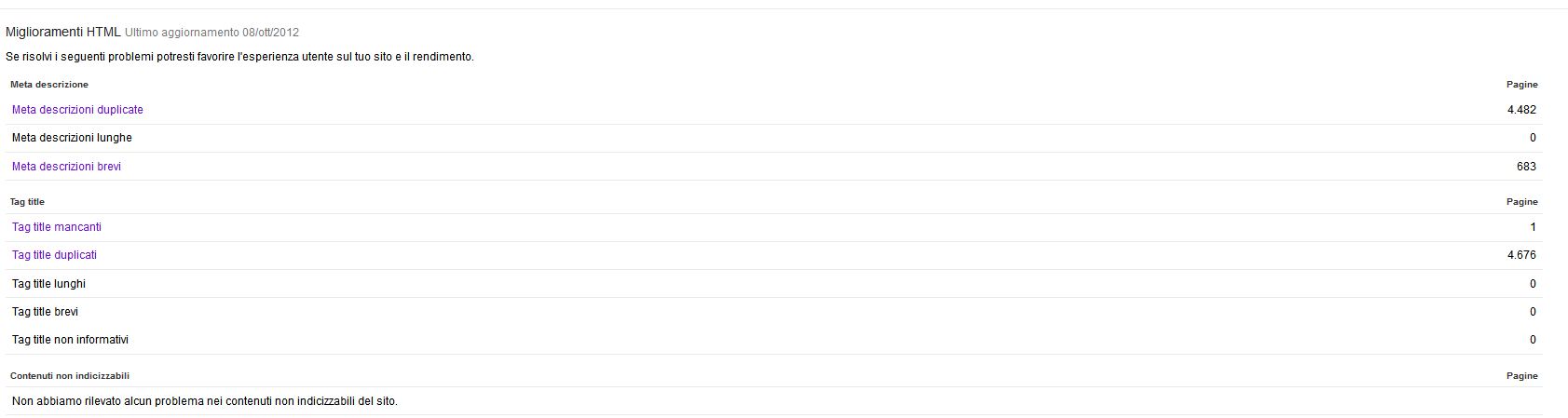Open the Meta descrizioni brevi link
Viewport: 1568px width, 418px height.
coord(66,167)
